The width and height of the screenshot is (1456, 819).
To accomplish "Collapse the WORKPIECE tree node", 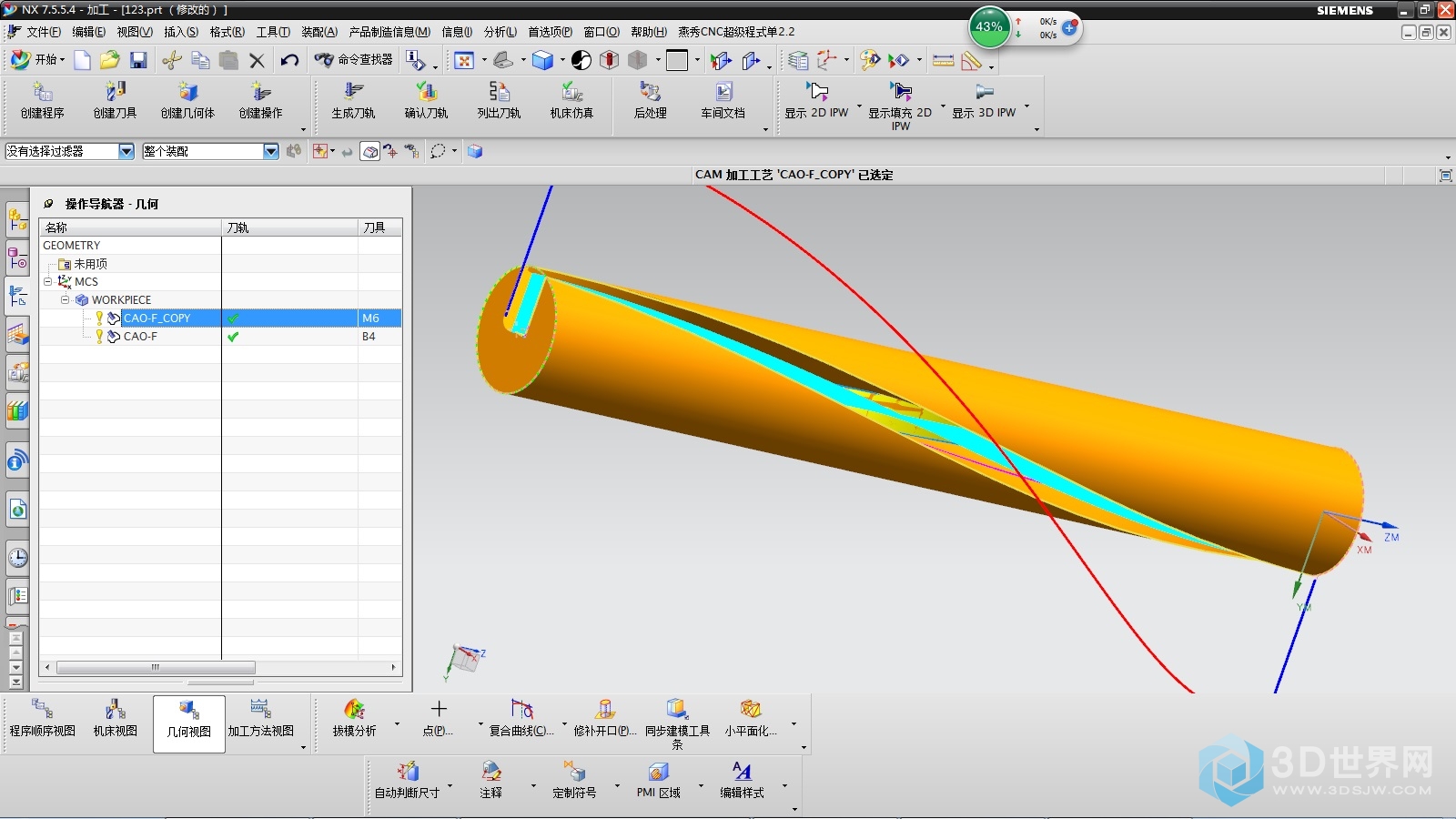I will tap(66, 299).
